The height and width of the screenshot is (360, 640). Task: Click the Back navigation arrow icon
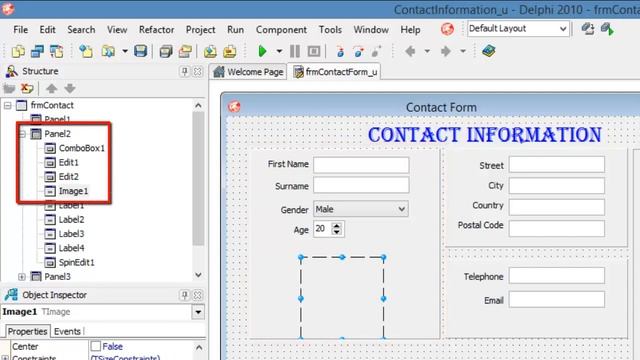point(410,51)
